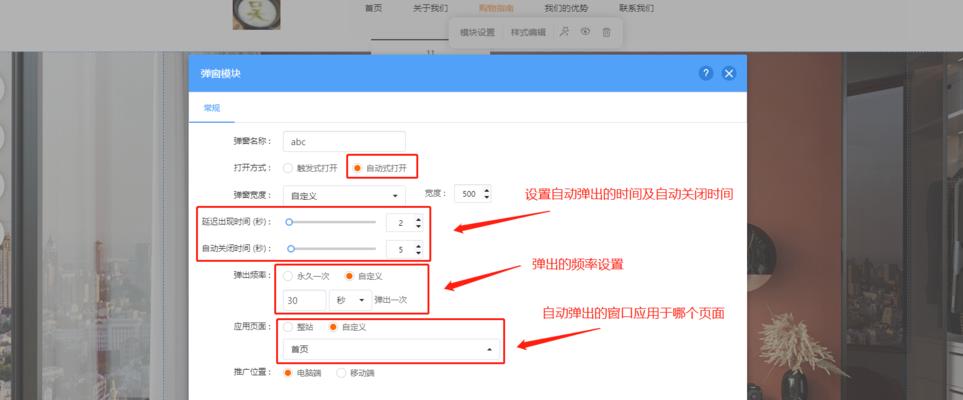963x400 pixels.
Task: Click the 弹窗模块 dialog title
Action: click(x=220, y=73)
